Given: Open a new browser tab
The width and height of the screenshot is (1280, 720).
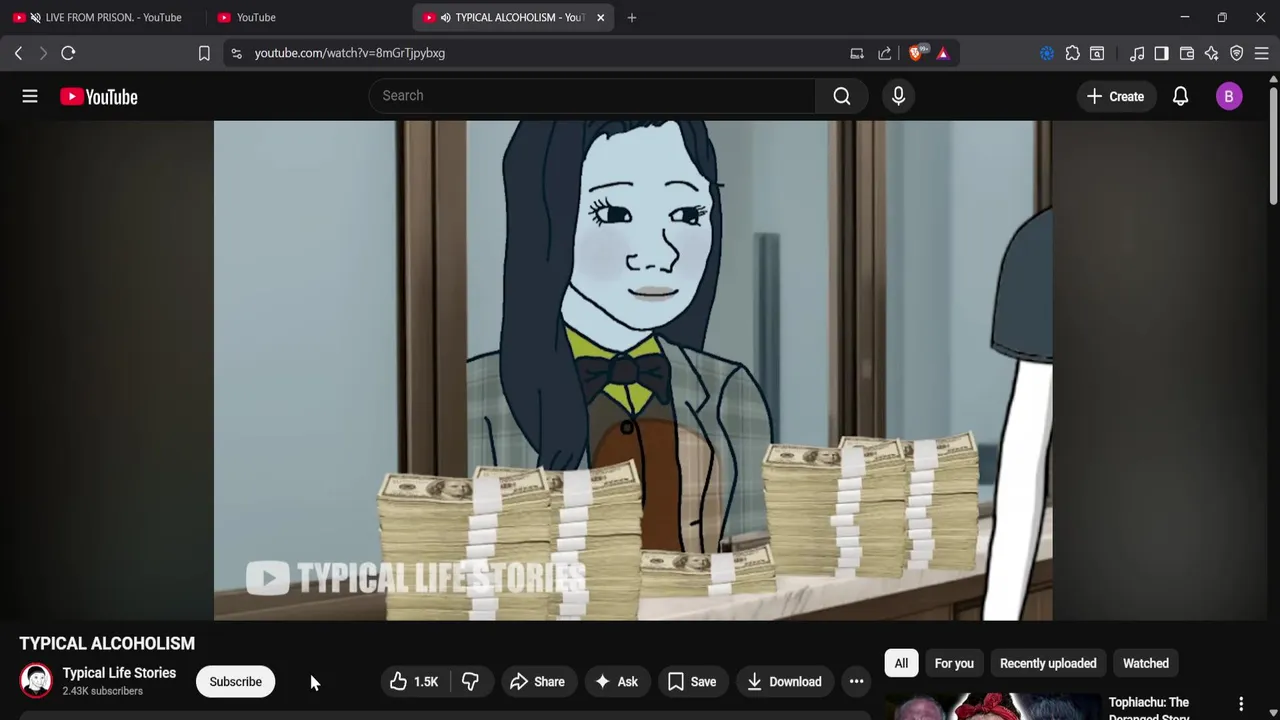Looking at the screenshot, I should [631, 17].
